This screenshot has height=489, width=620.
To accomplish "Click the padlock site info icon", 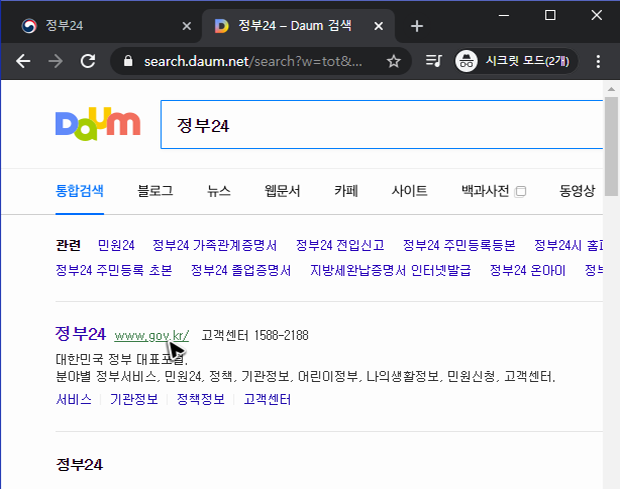I will pyautogui.click(x=128, y=61).
